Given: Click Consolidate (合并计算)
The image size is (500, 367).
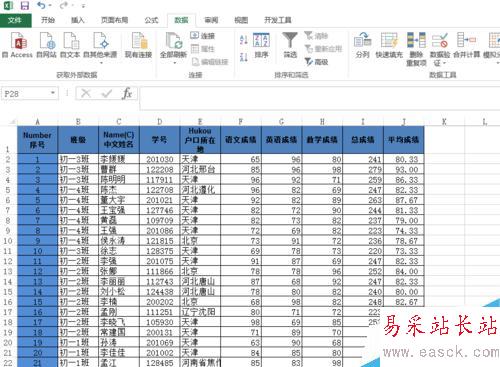Looking at the screenshot, I should (466, 45).
